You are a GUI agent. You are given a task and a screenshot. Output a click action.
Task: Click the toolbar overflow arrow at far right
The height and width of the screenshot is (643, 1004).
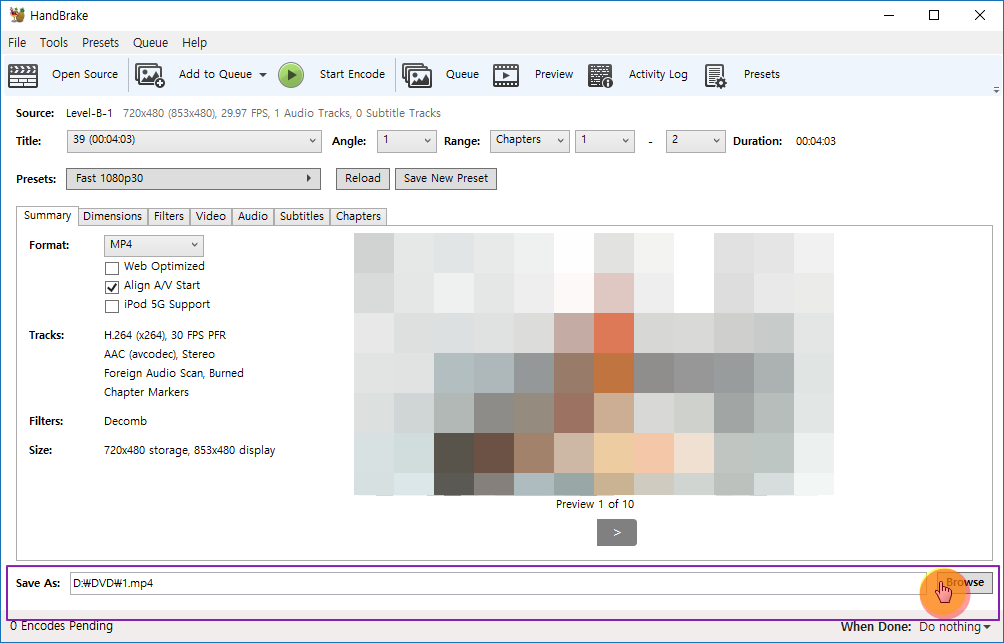coord(996,90)
